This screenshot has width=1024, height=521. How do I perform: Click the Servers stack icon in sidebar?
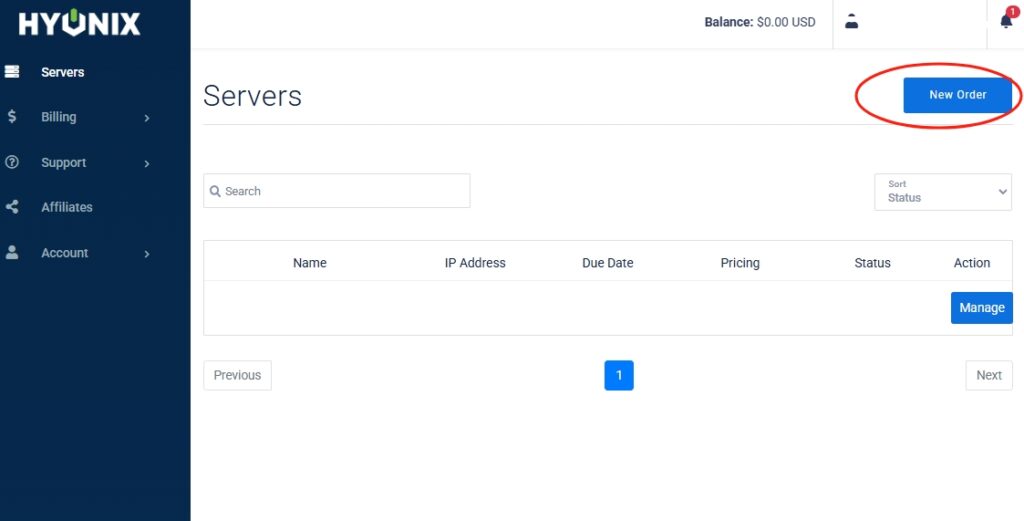coord(12,72)
